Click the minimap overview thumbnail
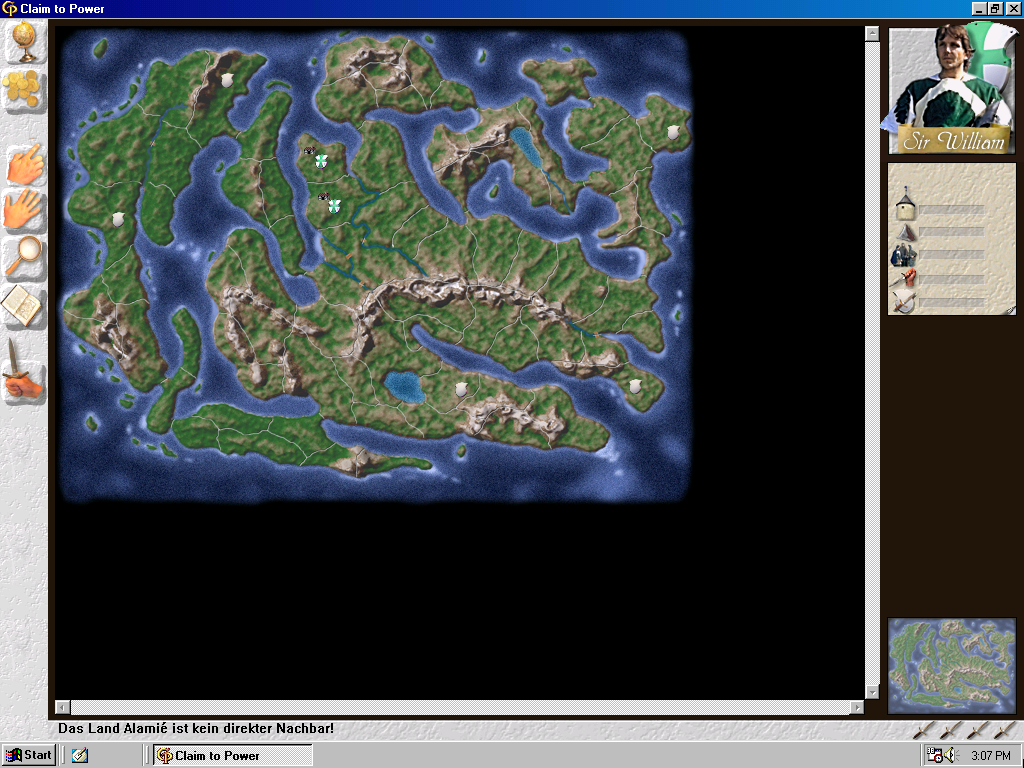Image resolution: width=1024 pixels, height=768 pixels. 952,665
